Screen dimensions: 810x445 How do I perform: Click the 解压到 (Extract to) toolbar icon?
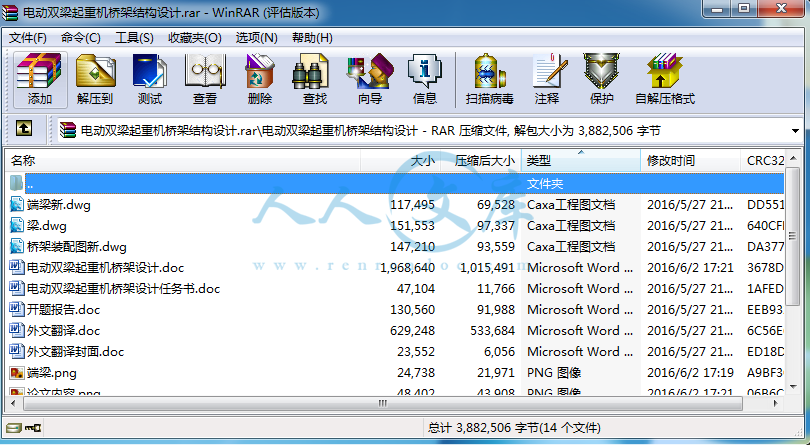point(95,80)
